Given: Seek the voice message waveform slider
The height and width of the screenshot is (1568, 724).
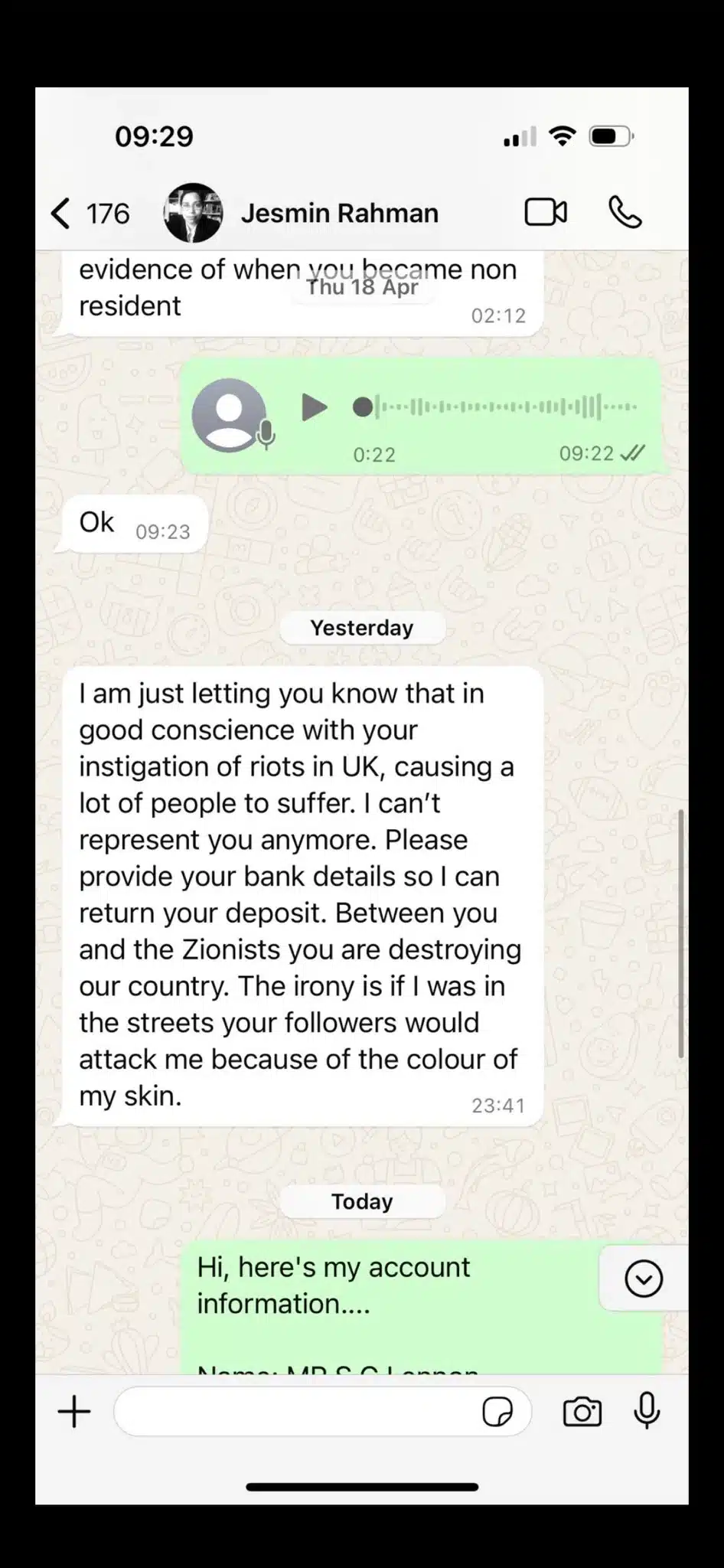Looking at the screenshot, I should click(x=495, y=407).
